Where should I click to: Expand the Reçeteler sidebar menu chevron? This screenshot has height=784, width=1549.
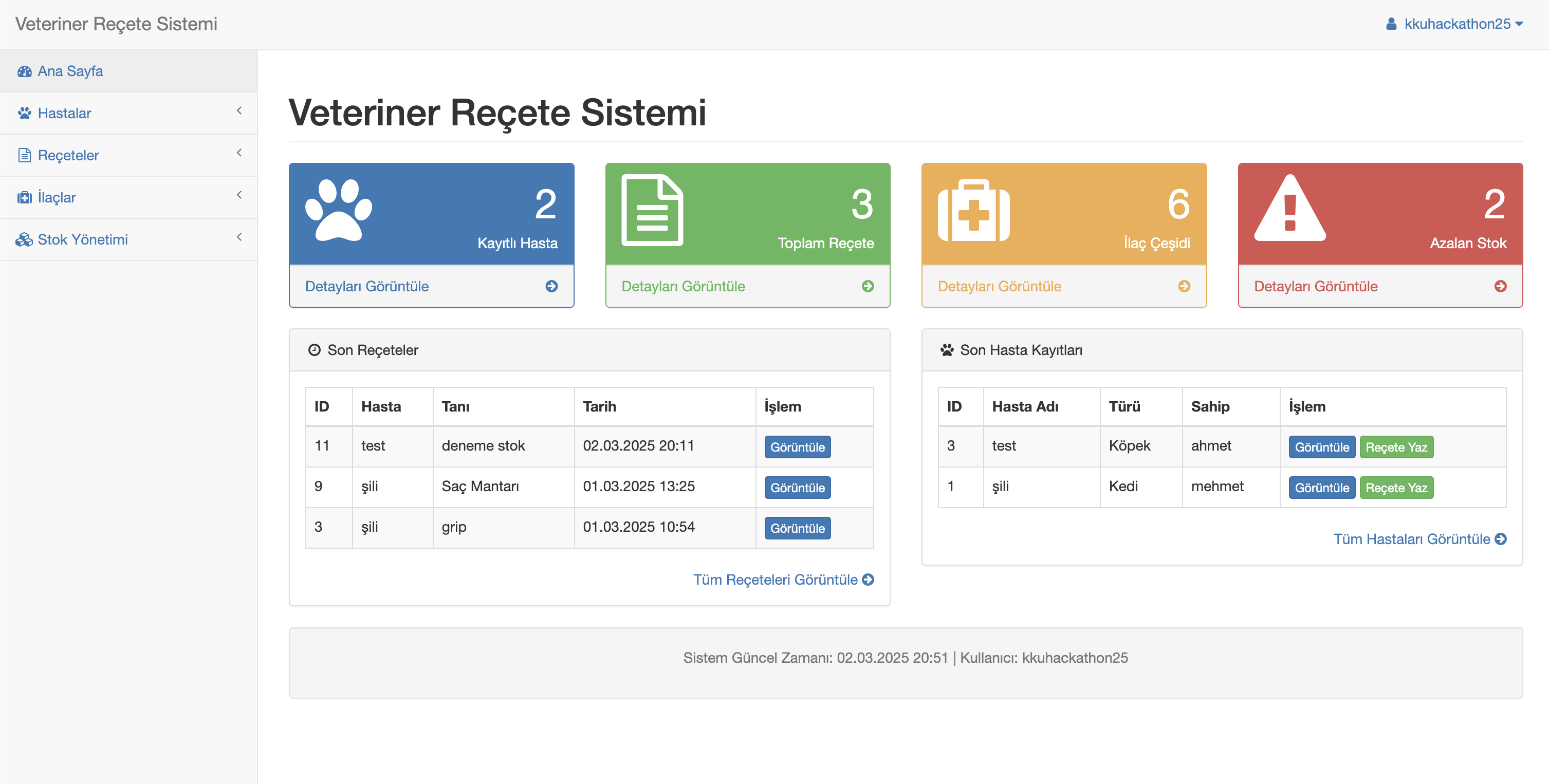click(239, 153)
